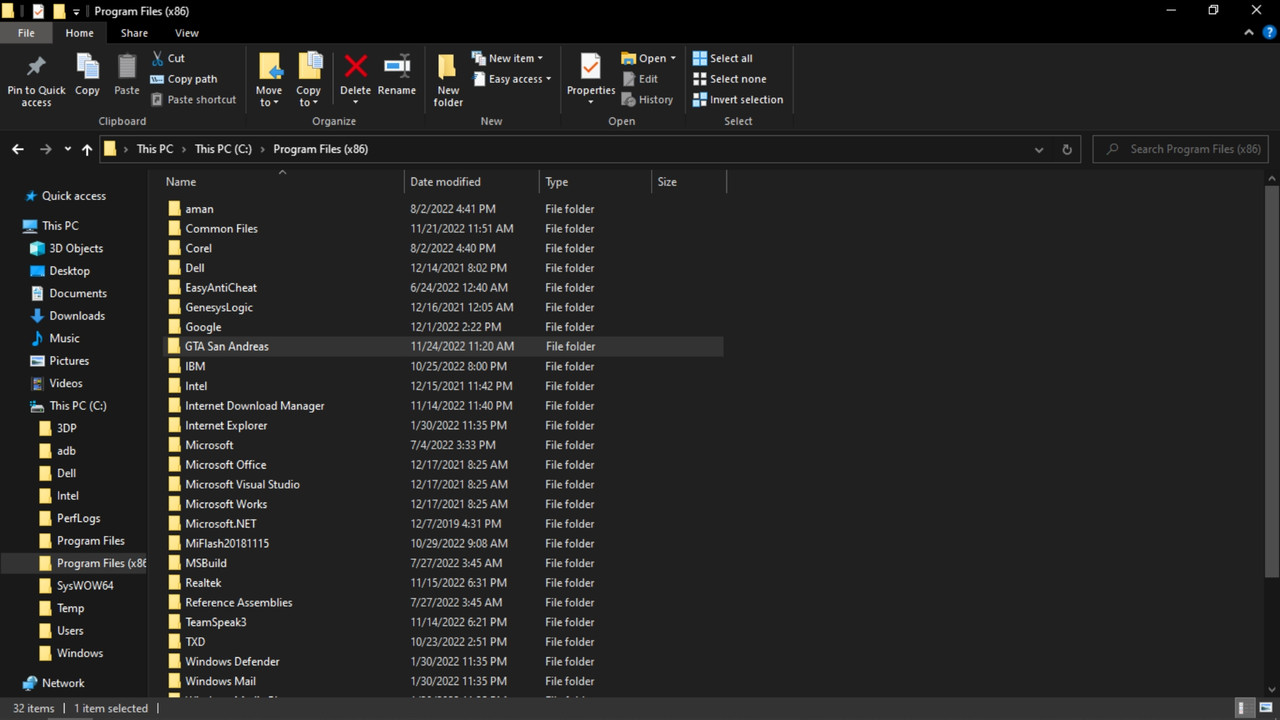Click Pin to Quick access icon

coord(36,80)
